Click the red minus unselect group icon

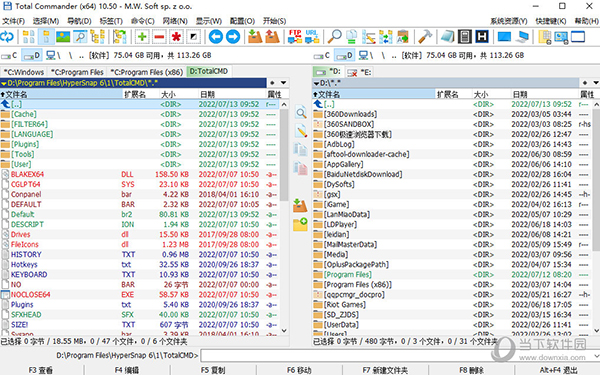coord(159,37)
